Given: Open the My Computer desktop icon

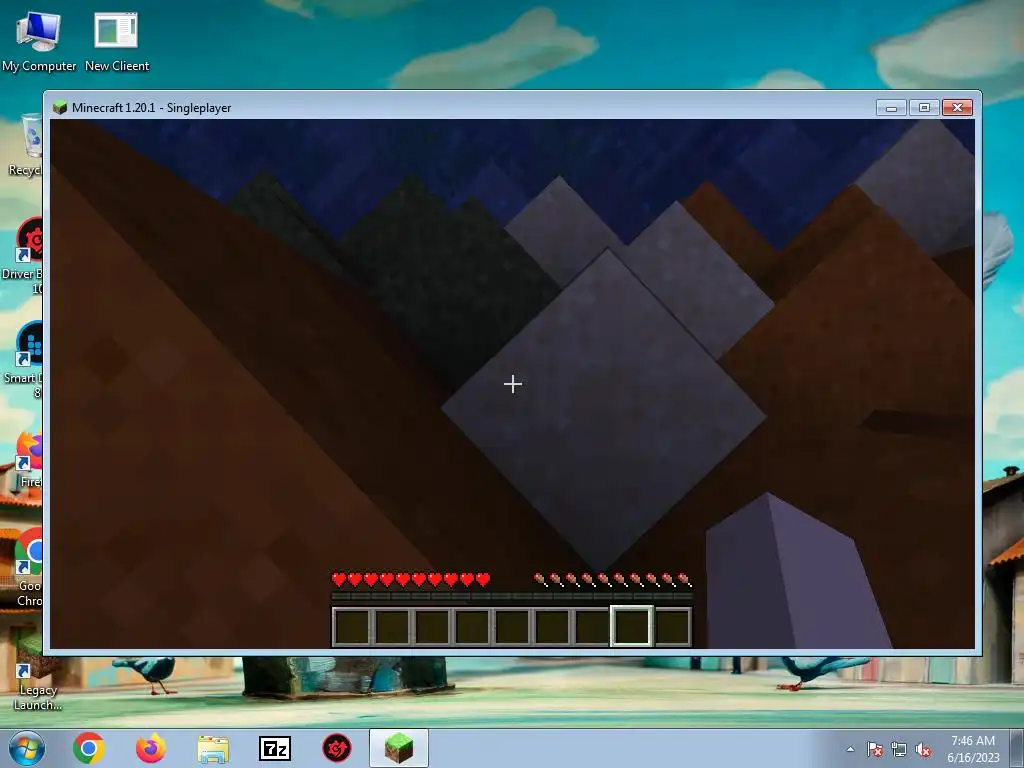Looking at the screenshot, I should 39,42.
